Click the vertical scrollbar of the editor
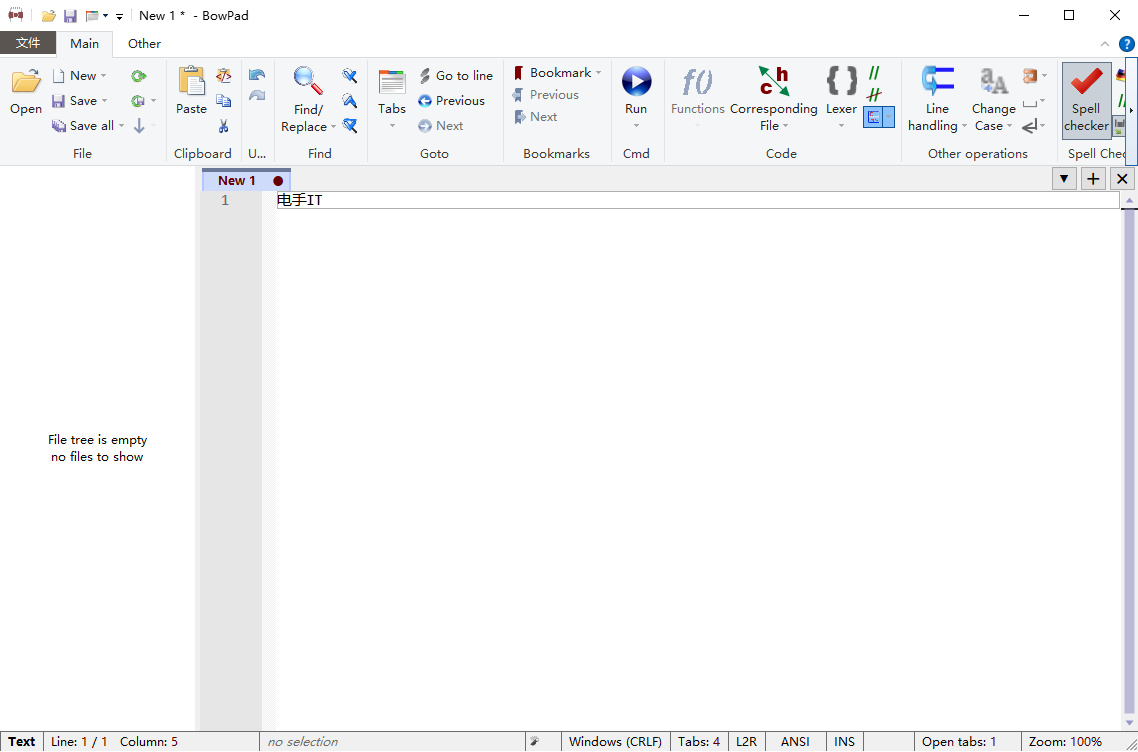This screenshot has width=1138, height=752. pos(1129,450)
